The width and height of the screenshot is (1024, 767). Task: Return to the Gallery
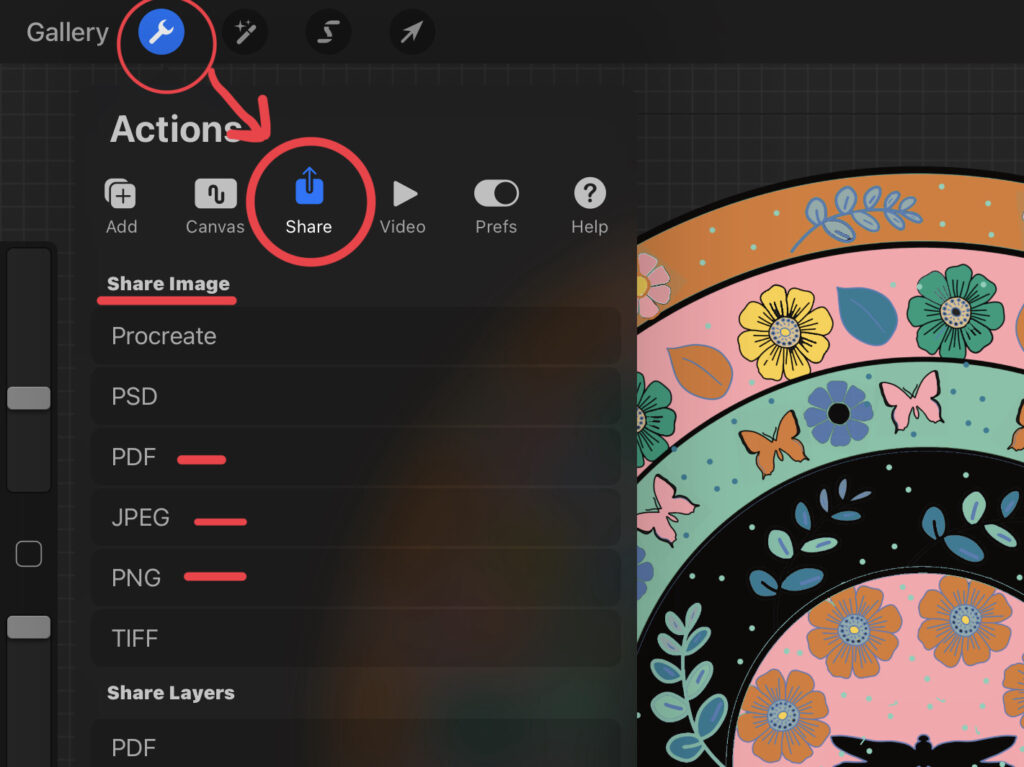click(67, 32)
